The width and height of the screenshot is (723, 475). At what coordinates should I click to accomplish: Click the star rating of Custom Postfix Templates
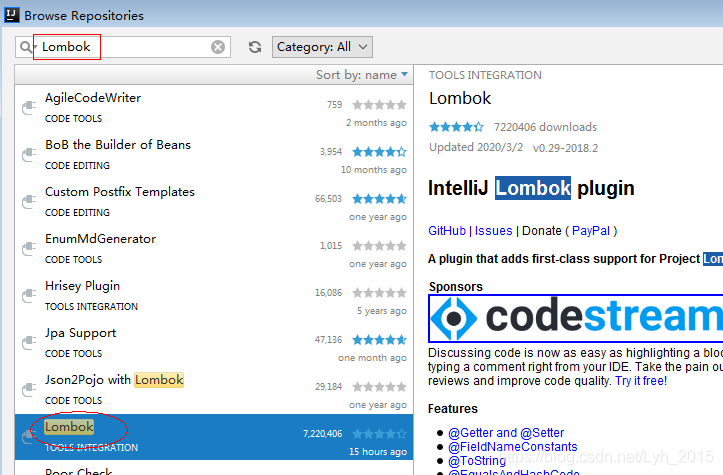379,199
